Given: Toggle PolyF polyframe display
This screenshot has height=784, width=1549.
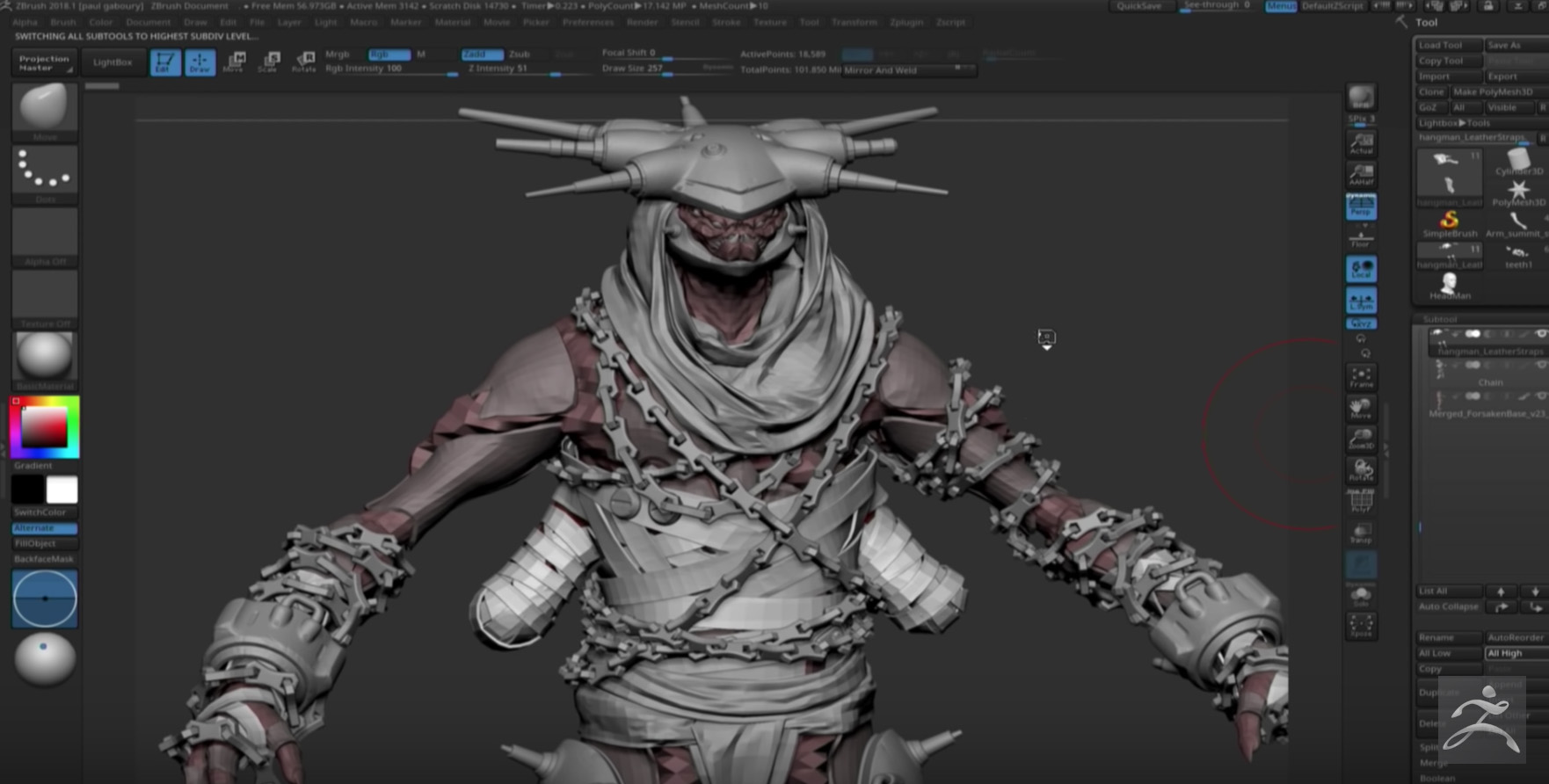Looking at the screenshot, I should coord(1361,502).
